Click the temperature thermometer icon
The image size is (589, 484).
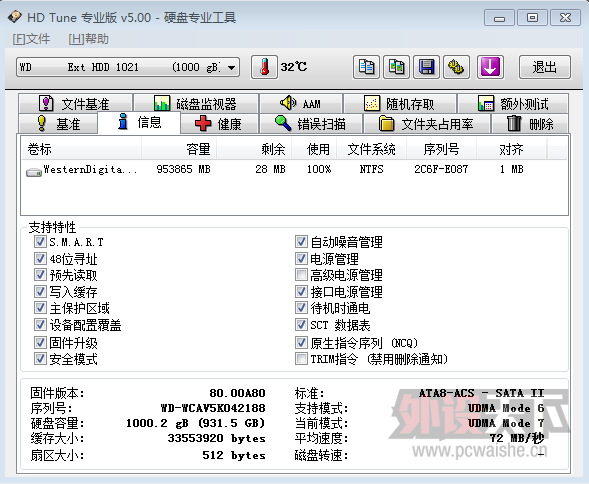[264, 67]
